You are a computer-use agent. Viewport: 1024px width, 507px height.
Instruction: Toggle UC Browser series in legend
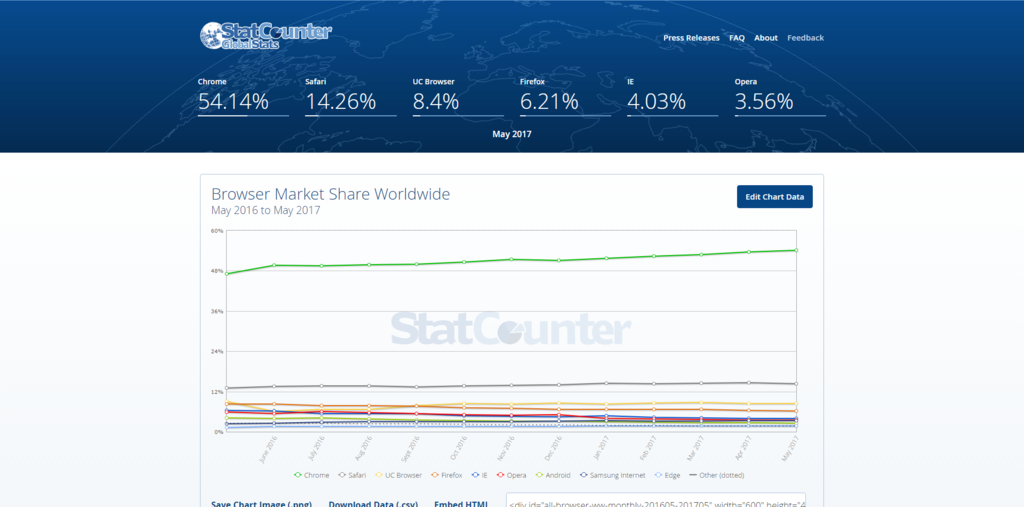[398, 475]
